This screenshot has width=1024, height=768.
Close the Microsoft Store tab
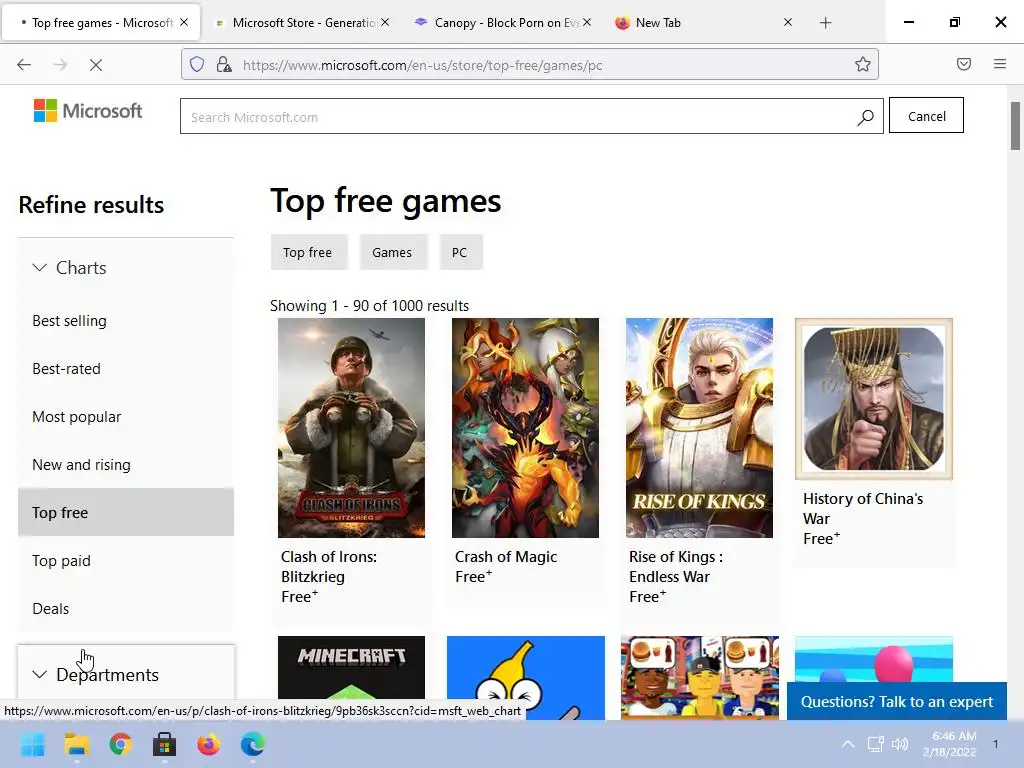pos(385,22)
